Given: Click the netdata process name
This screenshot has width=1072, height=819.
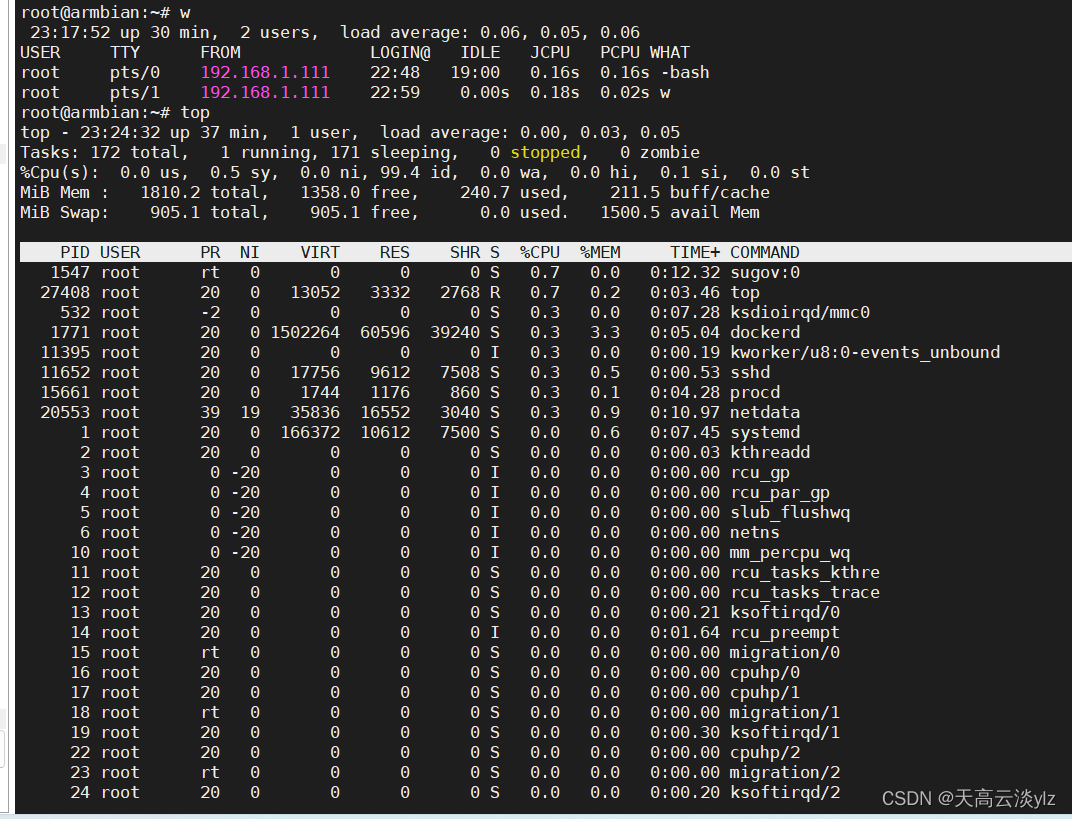Looking at the screenshot, I should 764,412.
